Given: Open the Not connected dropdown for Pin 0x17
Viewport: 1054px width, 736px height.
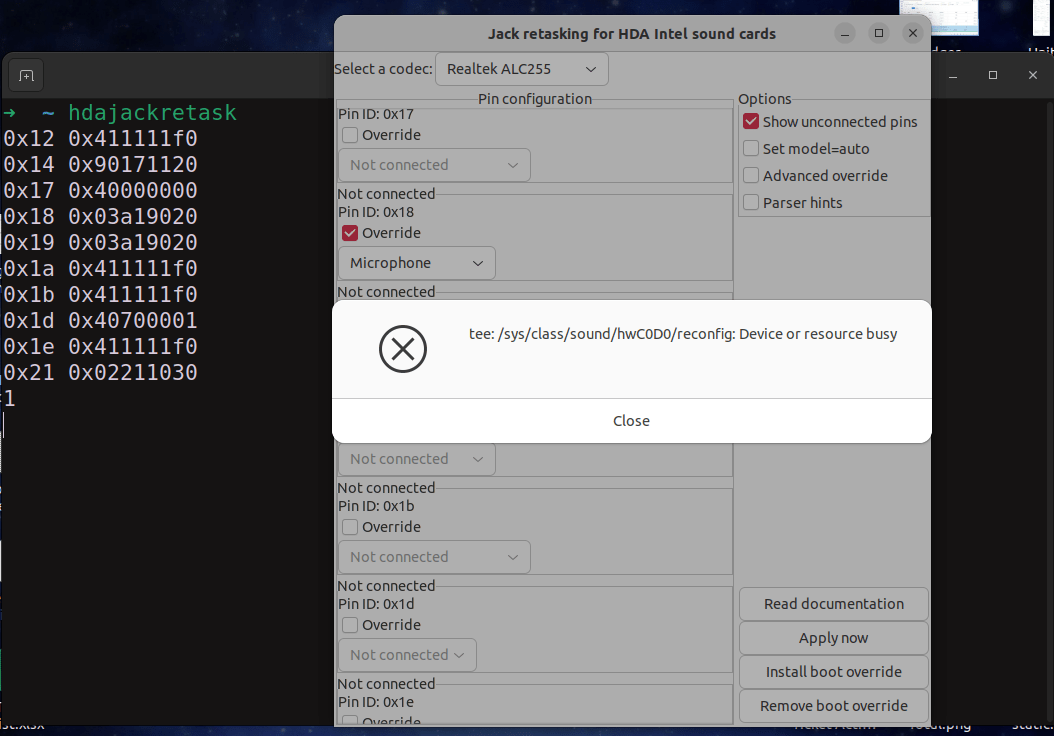Looking at the screenshot, I should click(x=433, y=164).
